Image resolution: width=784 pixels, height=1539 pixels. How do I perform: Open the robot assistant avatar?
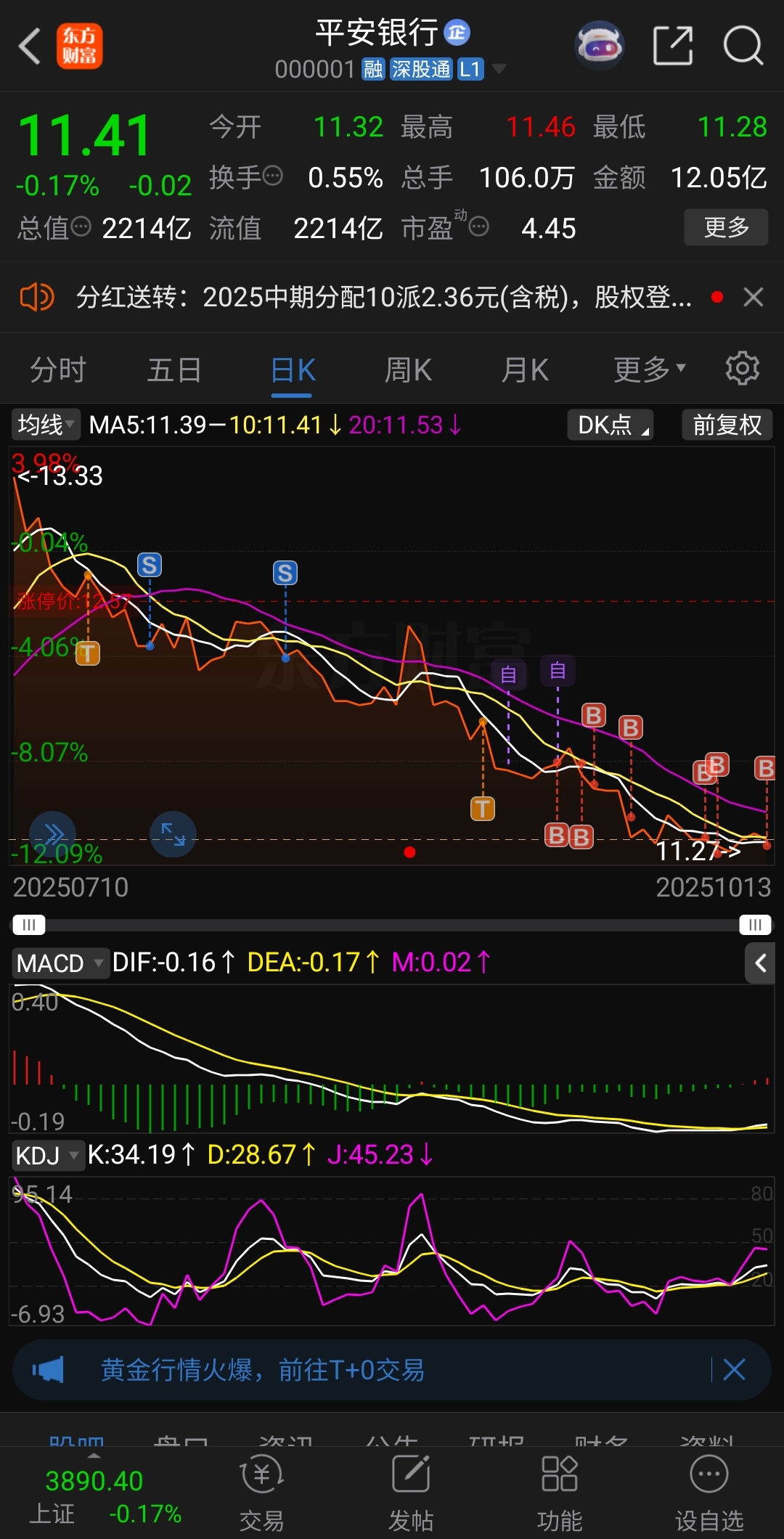pyautogui.click(x=599, y=46)
